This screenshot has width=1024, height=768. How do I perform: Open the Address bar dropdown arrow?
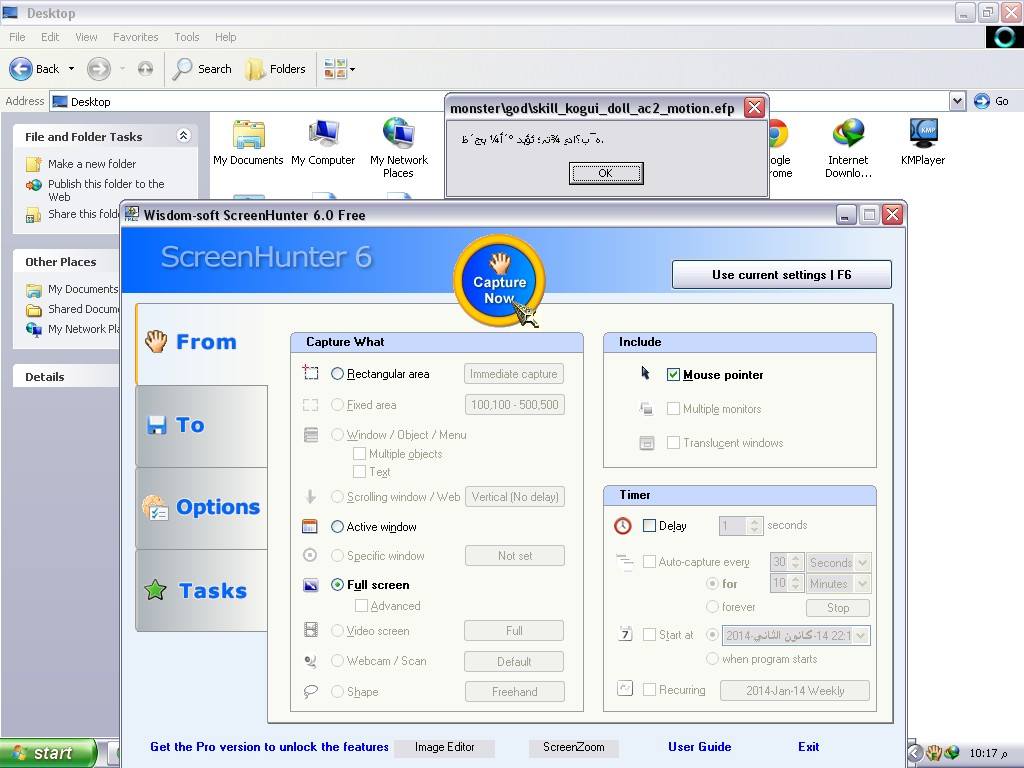957,101
